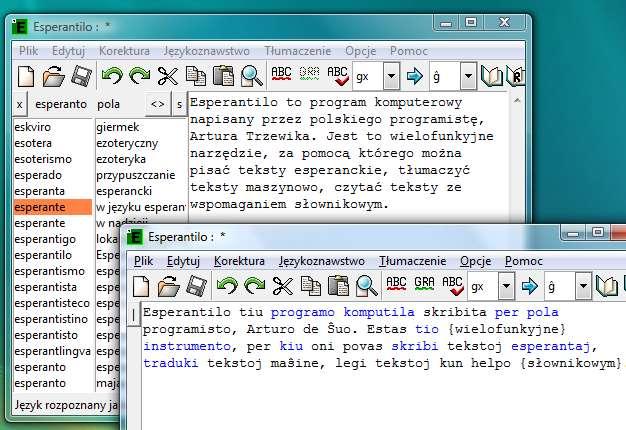Image resolution: width=626 pixels, height=430 pixels.
Task: Open Tłumaczenie menu in back window
Action: click(x=297, y=51)
